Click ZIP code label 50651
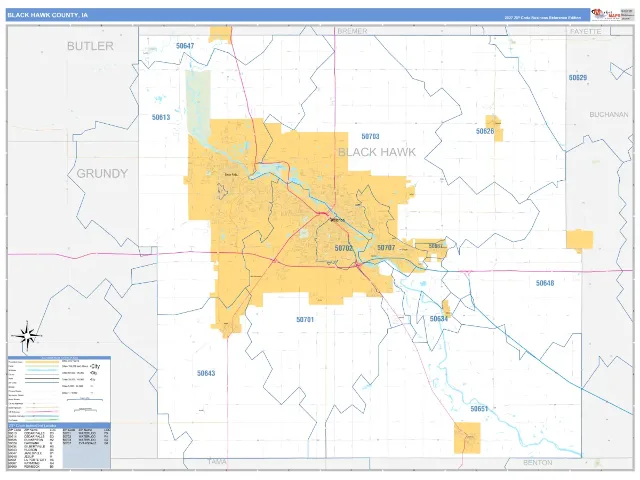The width and height of the screenshot is (640, 480). [479, 409]
